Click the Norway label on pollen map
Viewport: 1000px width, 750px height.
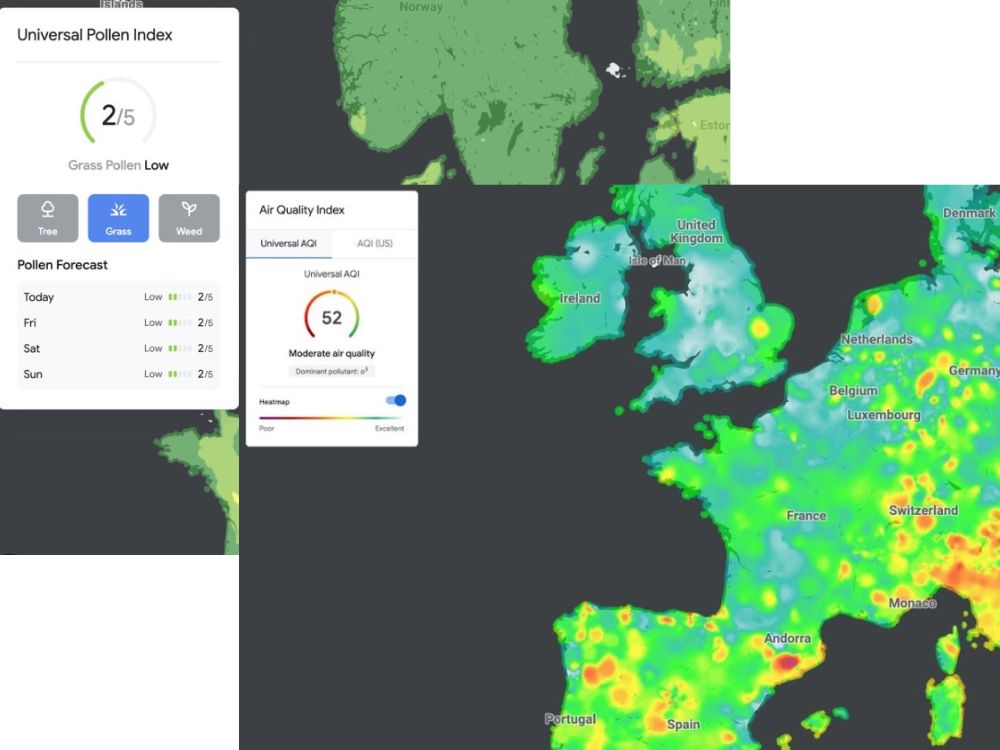(421, 7)
